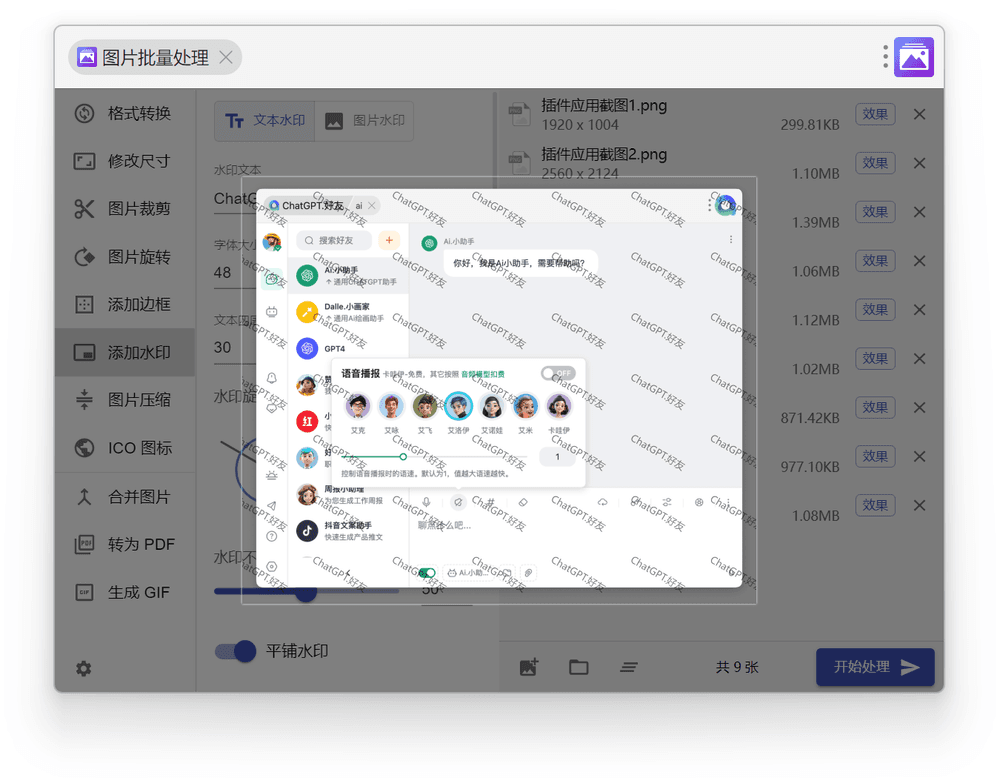Viewport: 1000px width, 778px height.
Task: Toggle the 平铺水印 tiled watermark switch
Action: 235,651
